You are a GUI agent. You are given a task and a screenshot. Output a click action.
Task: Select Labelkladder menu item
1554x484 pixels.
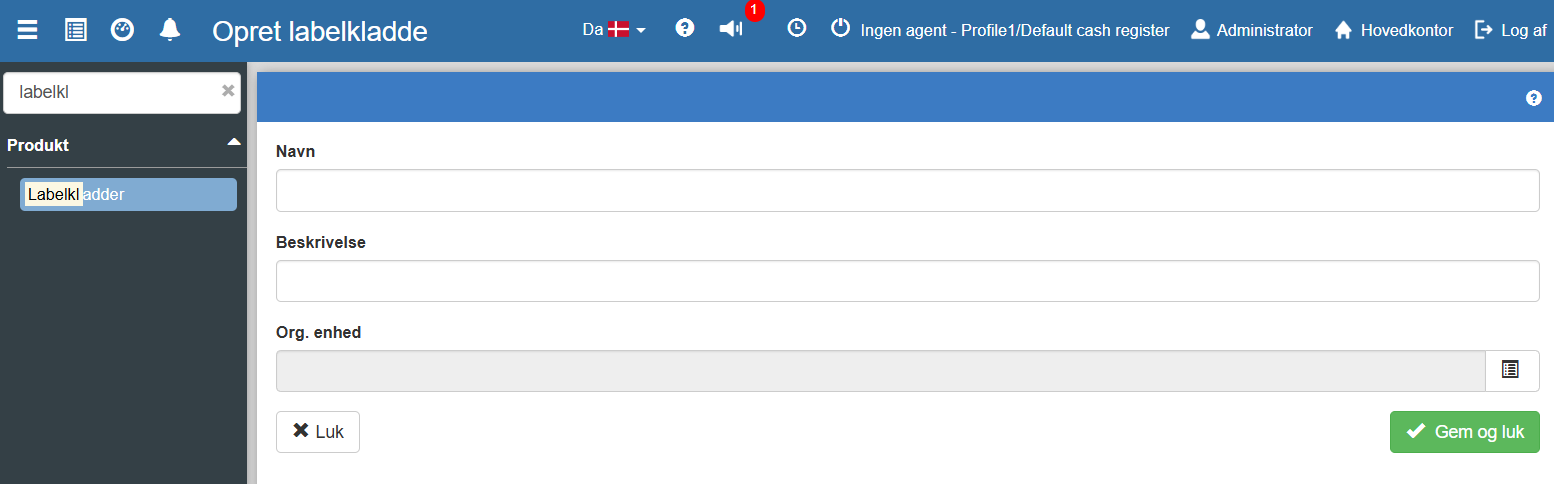pyautogui.click(x=128, y=195)
